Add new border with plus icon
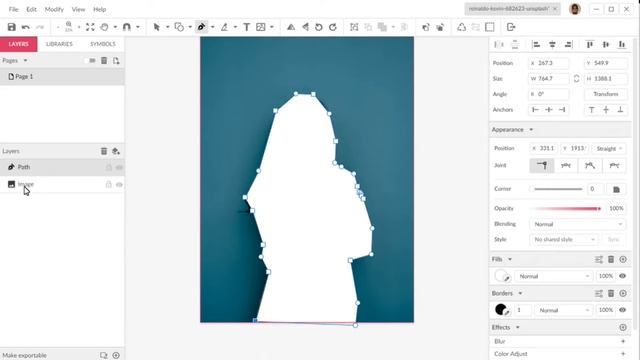 click(x=623, y=293)
